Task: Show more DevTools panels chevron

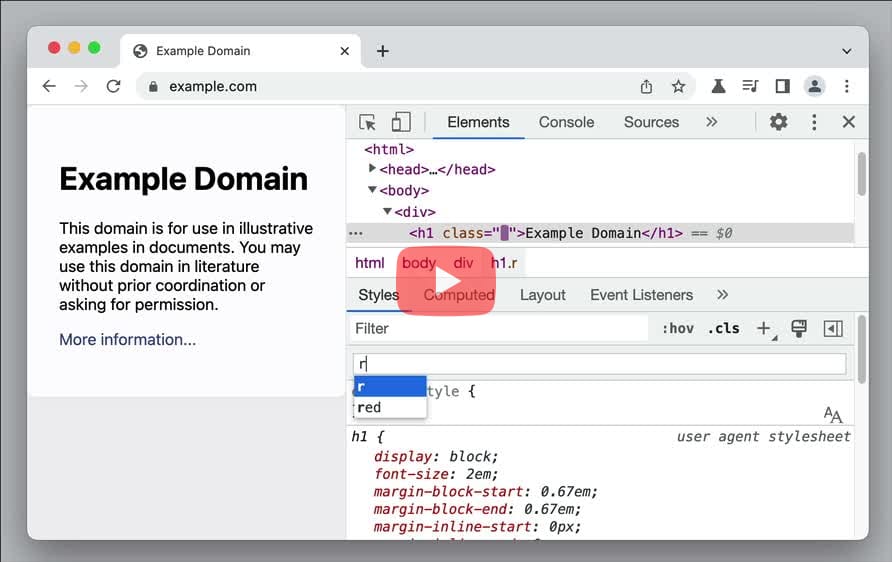Action: [x=711, y=122]
